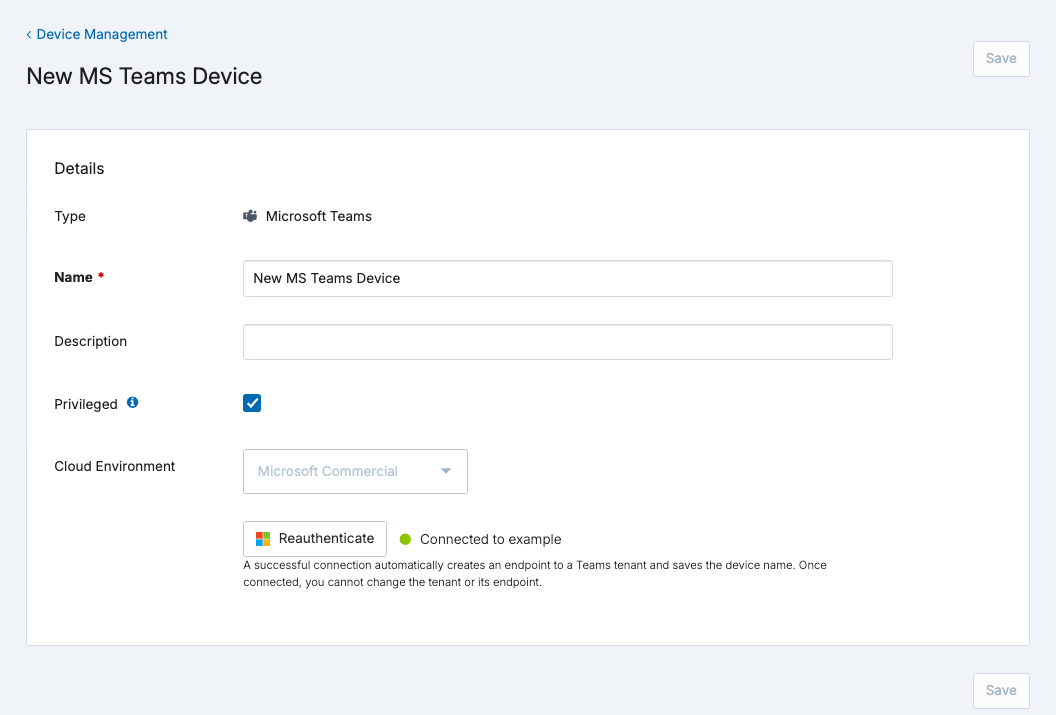Show the Privileged info tooltip icon
This screenshot has width=1056, height=715.
point(133,403)
